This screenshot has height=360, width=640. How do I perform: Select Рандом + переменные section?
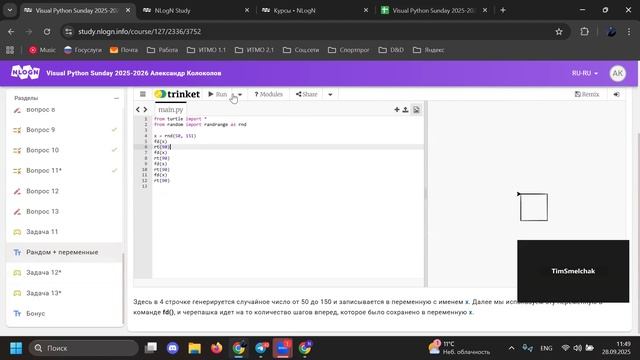pyautogui.click(x=64, y=252)
